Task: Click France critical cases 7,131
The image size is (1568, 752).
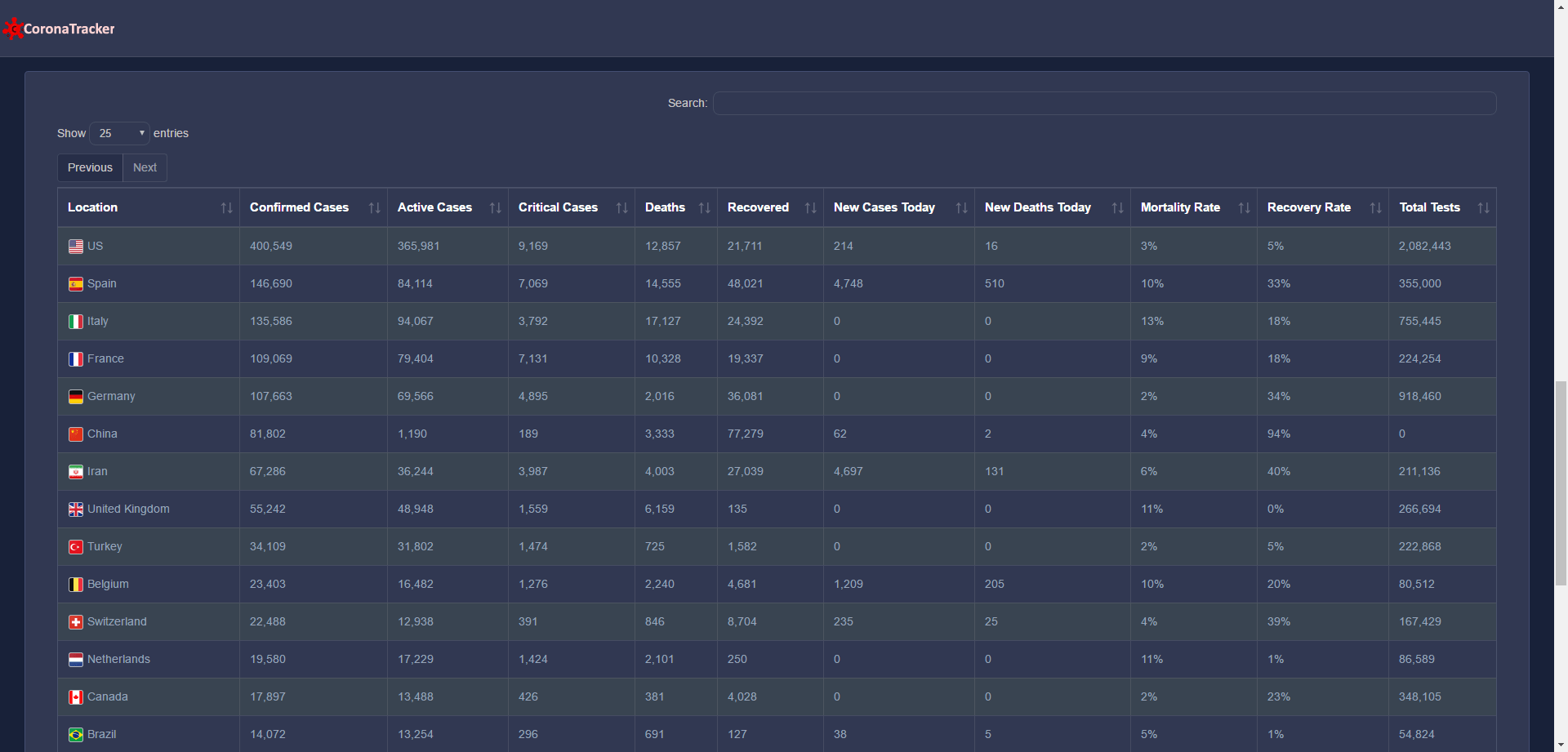Action: tap(532, 358)
